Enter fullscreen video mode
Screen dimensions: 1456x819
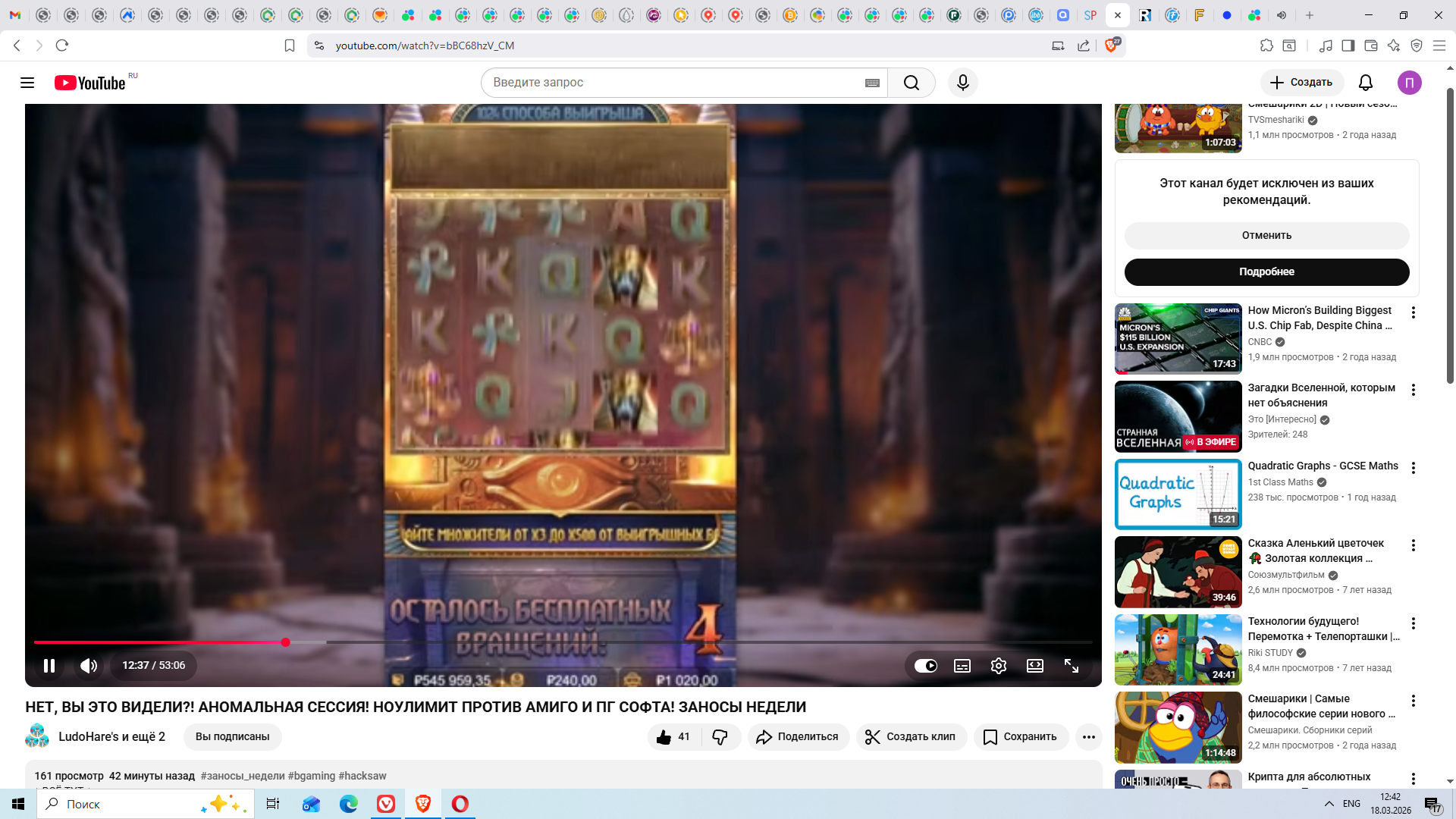click(x=1072, y=666)
